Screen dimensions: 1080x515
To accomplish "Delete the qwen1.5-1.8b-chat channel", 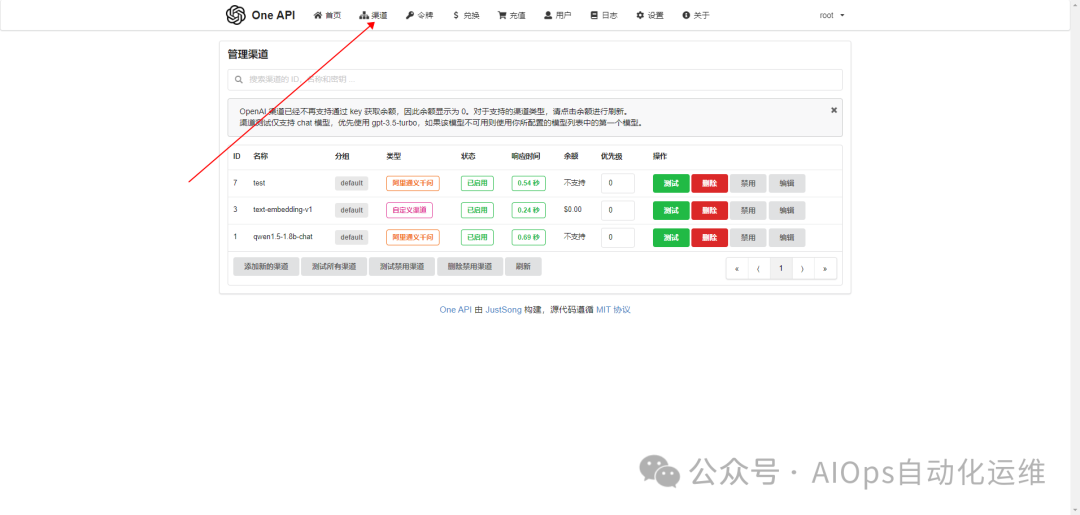I will pos(709,237).
